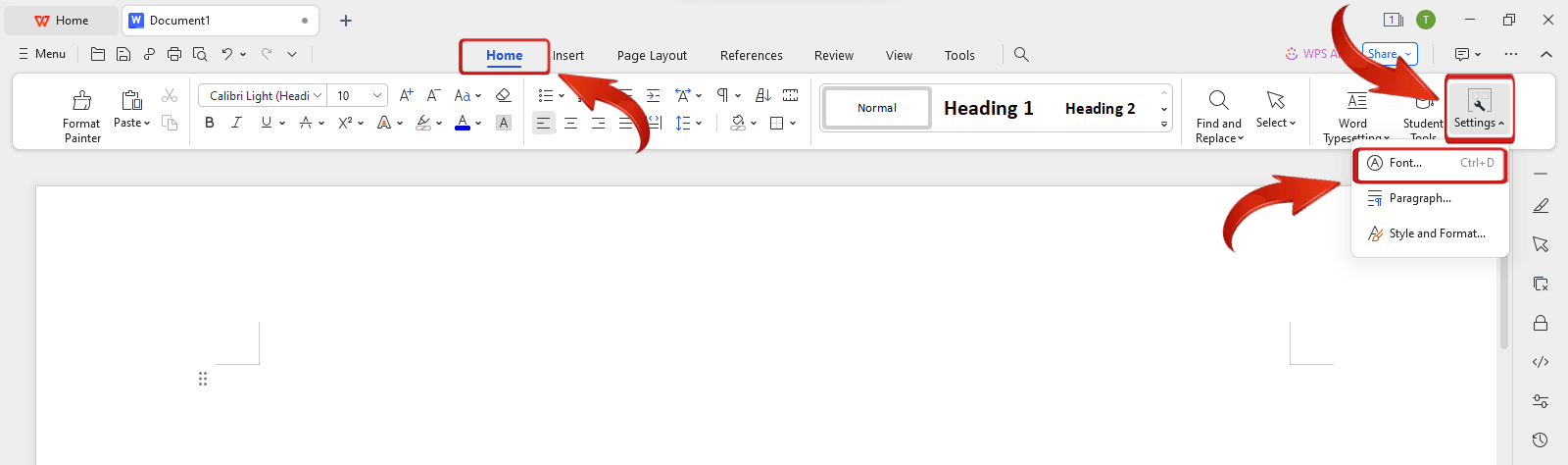Switch to the Home ribbon tab
The image size is (1568, 465).
pyautogui.click(x=505, y=56)
